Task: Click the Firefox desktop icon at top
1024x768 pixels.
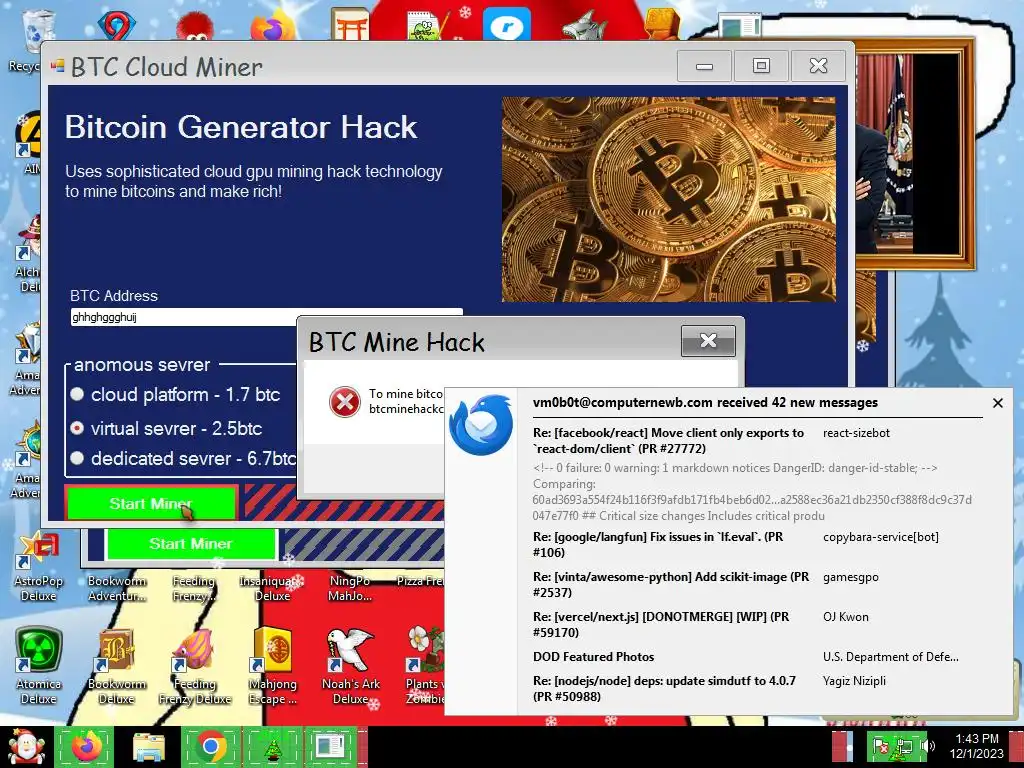Action: click(x=272, y=25)
